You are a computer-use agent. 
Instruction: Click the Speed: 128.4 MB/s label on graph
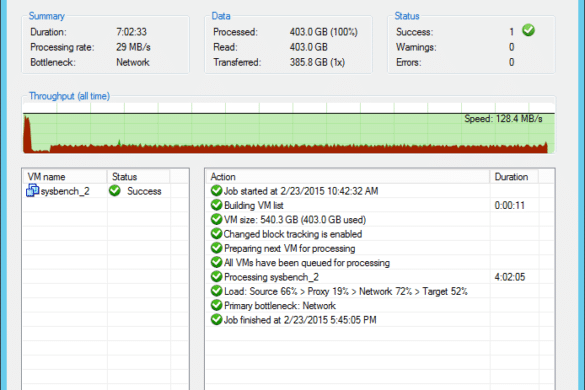[503, 119]
